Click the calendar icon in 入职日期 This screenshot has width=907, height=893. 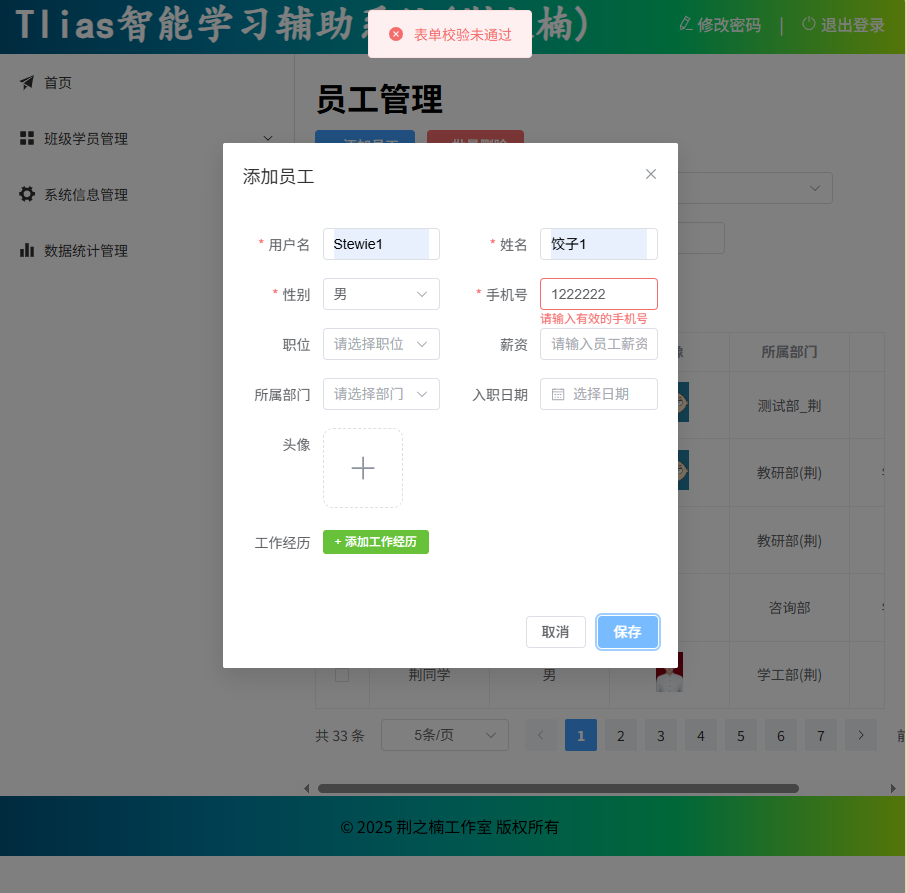(559, 394)
